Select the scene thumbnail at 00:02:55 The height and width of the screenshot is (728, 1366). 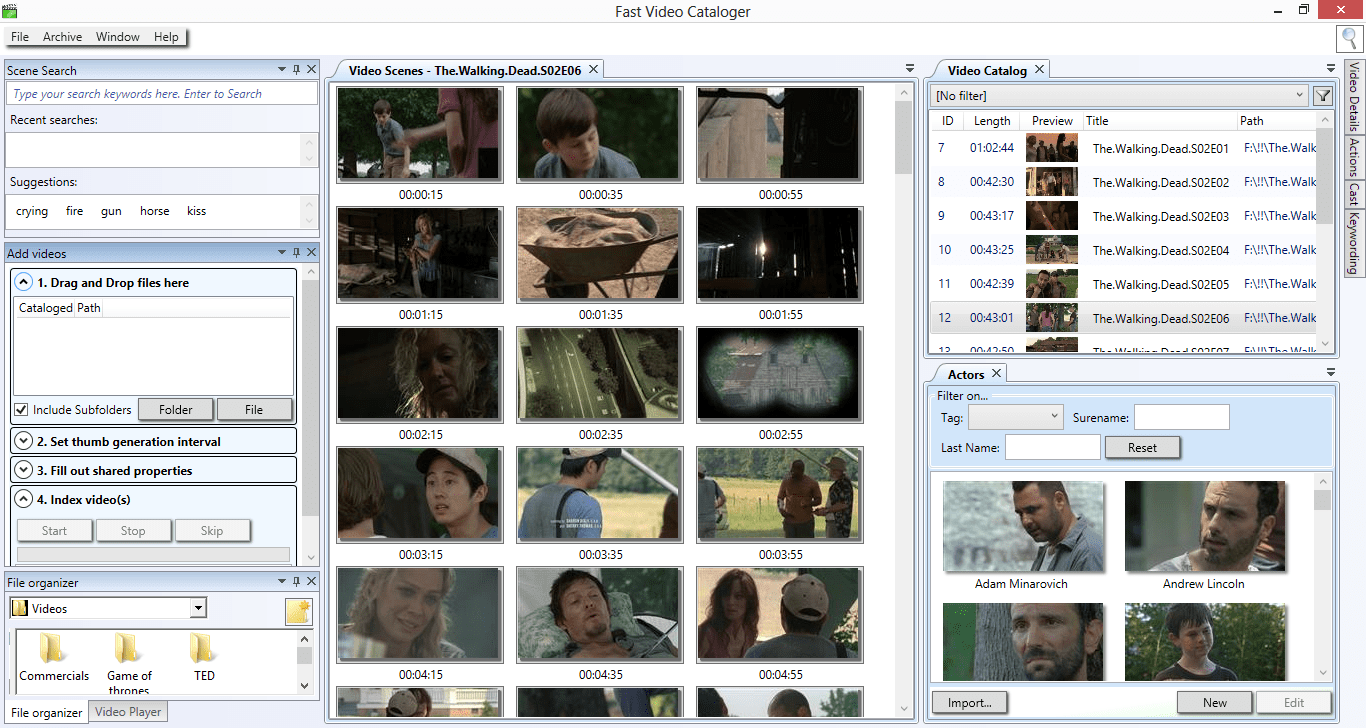coord(780,375)
